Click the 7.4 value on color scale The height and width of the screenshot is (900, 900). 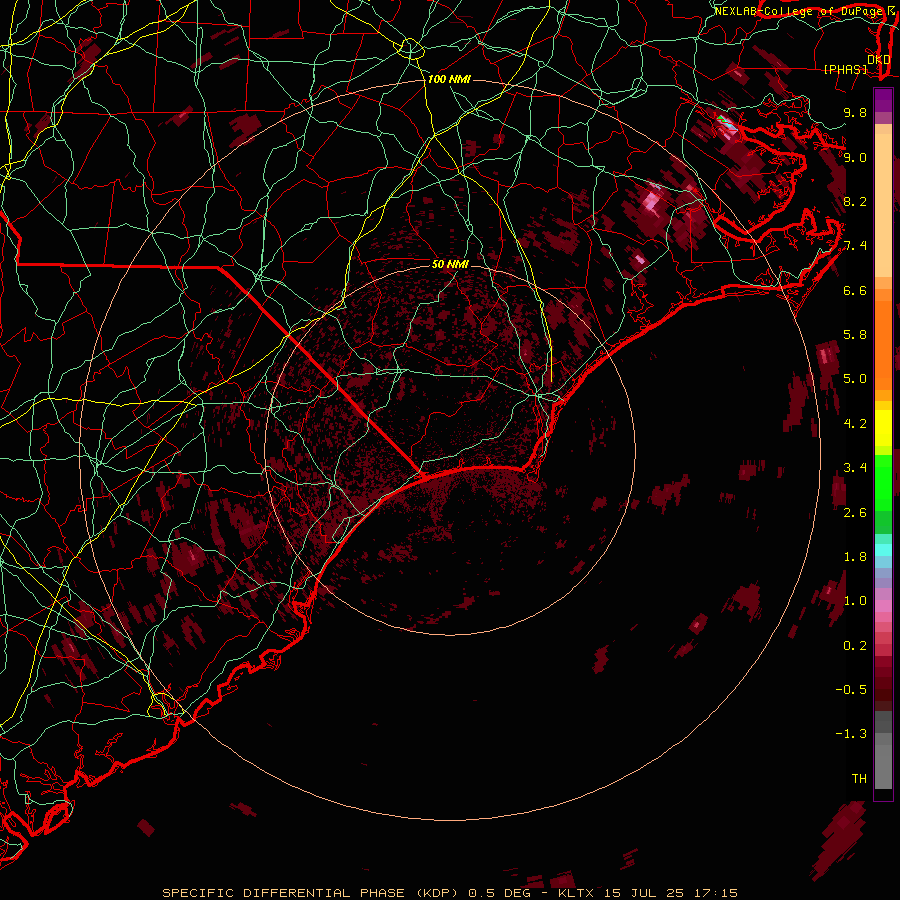855,246
